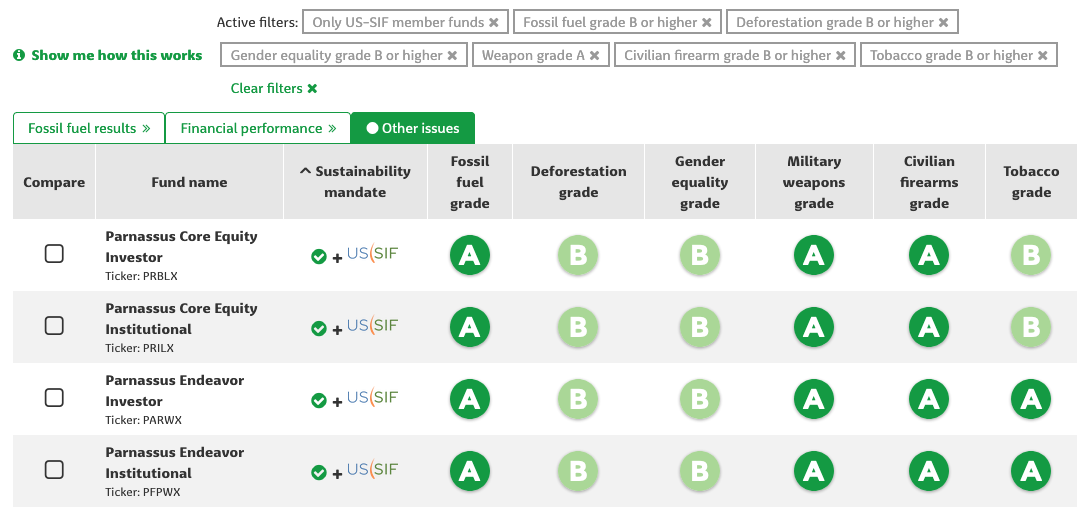Click the Tobacco grade column header
Screen dimensions: 1091x513
point(1031,182)
